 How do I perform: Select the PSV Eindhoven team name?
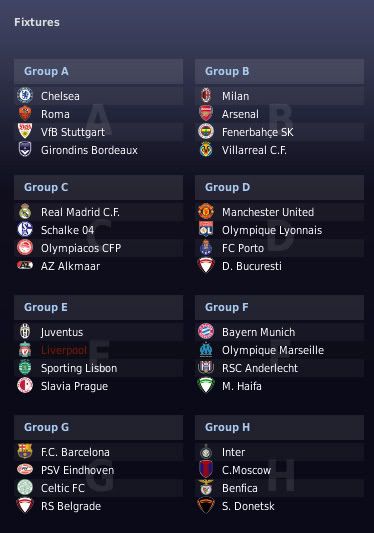pos(78,470)
